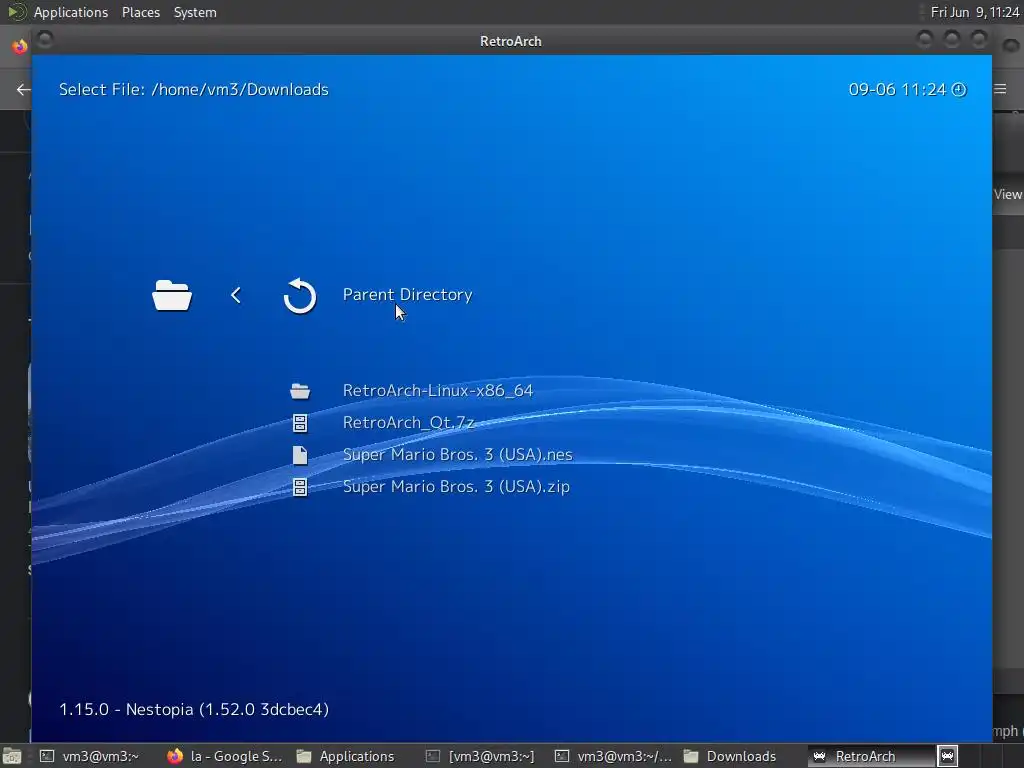This screenshot has height=768, width=1024.
Task: Click the date and time in top panel
Action: [974, 12]
